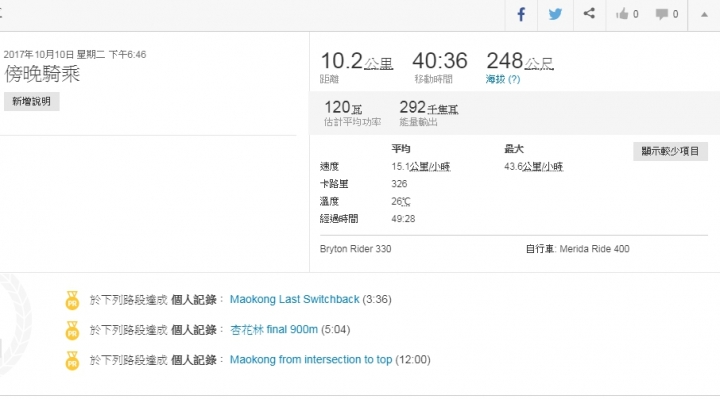Click the 新增說明 button
The width and height of the screenshot is (720, 399).
tap(32, 101)
